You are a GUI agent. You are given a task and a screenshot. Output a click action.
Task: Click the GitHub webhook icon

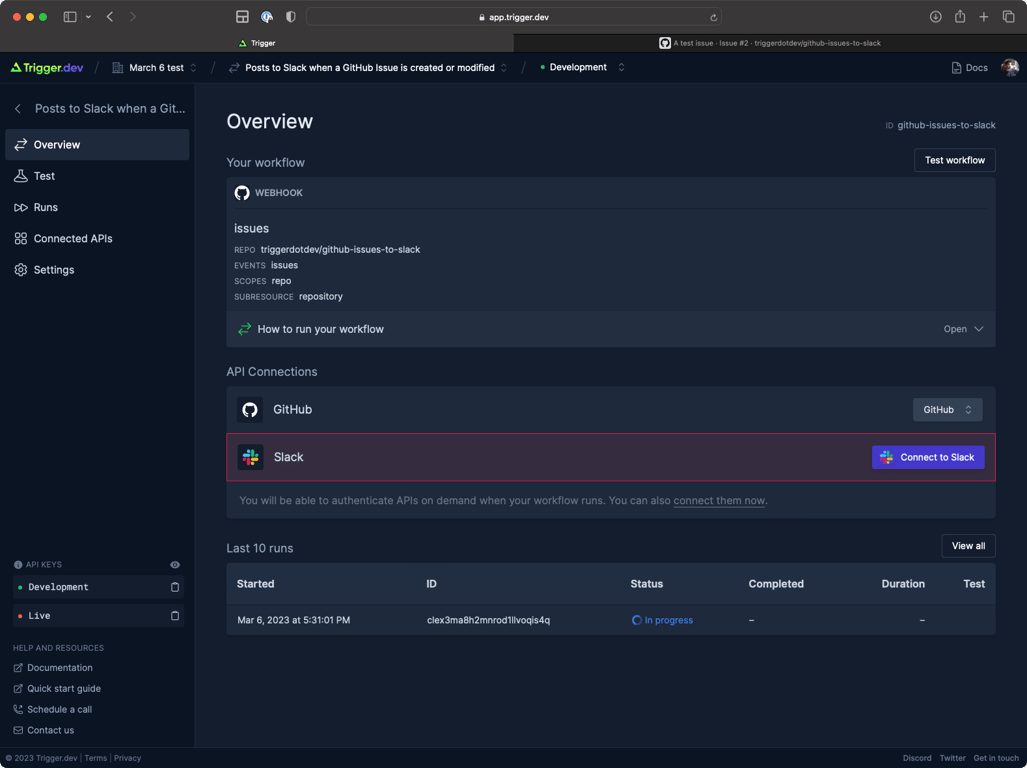tap(242, 193)
